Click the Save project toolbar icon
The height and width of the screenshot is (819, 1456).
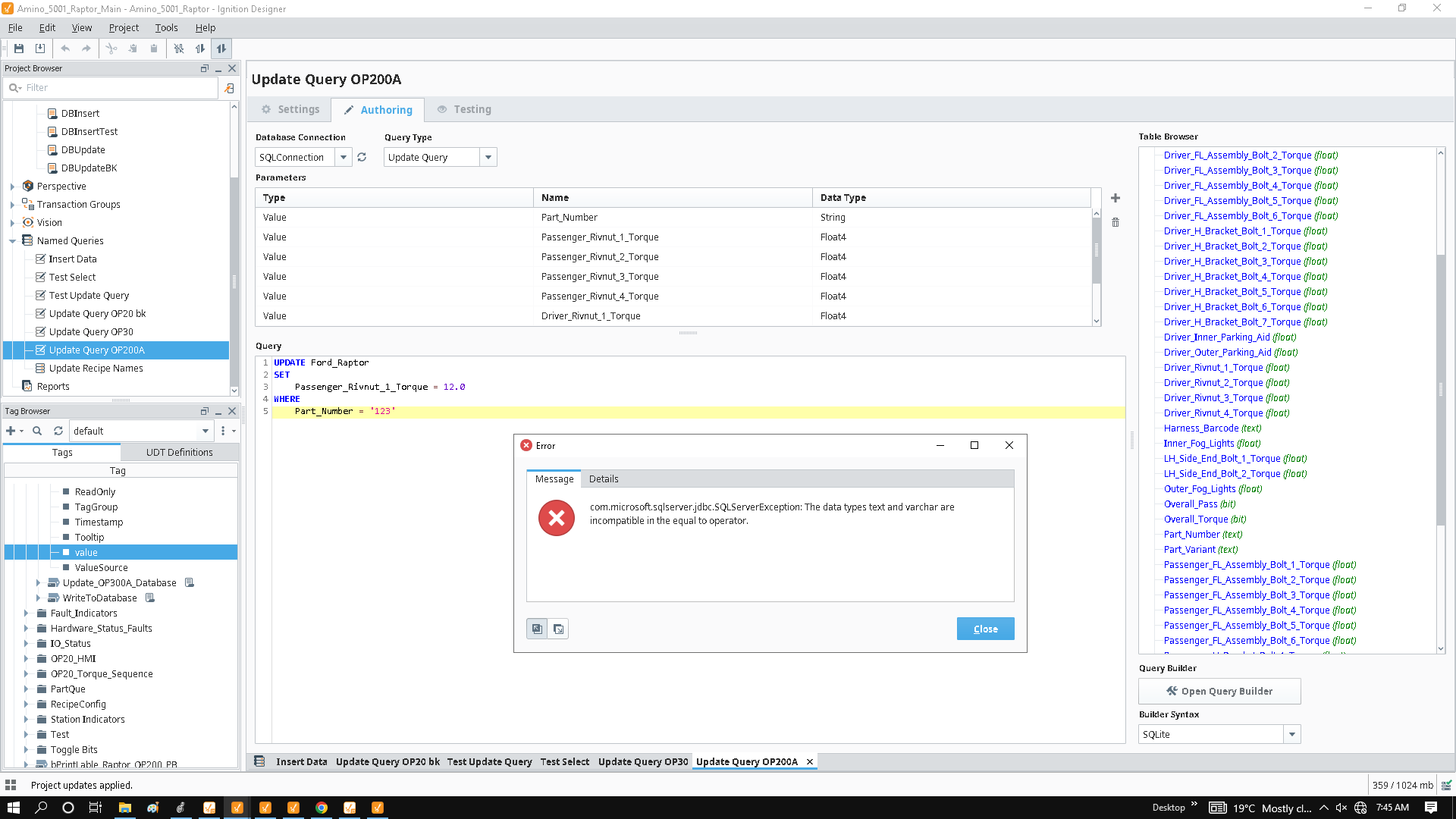(x=19, y=49)
